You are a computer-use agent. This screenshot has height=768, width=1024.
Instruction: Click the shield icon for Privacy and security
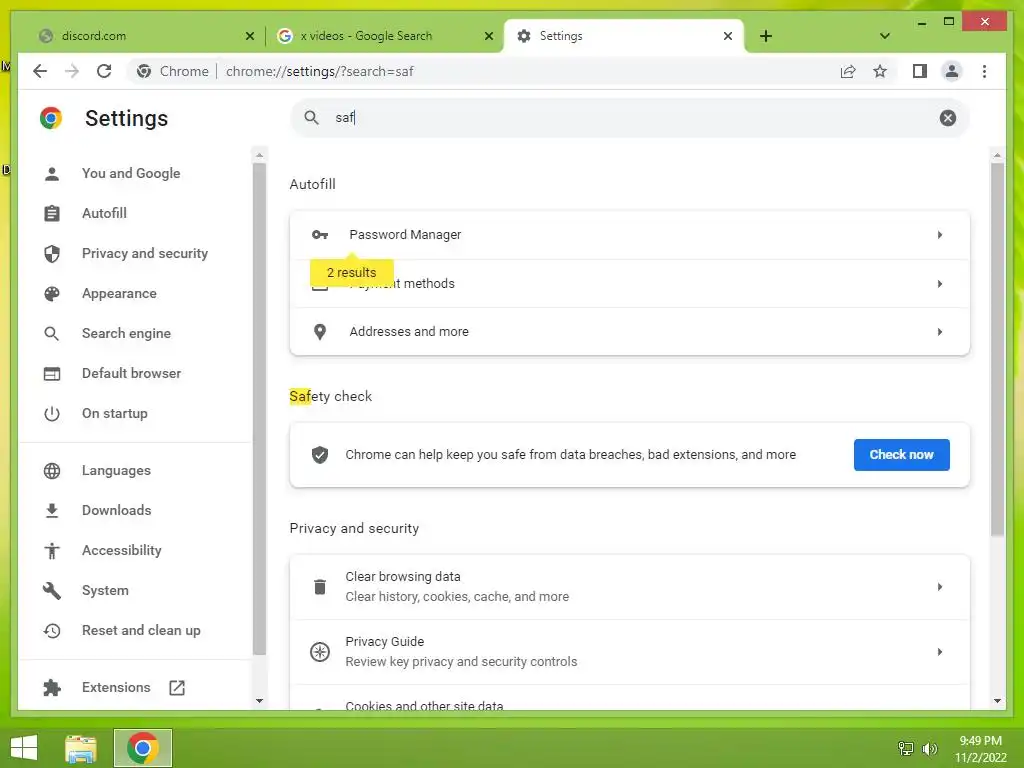point(52,253)
